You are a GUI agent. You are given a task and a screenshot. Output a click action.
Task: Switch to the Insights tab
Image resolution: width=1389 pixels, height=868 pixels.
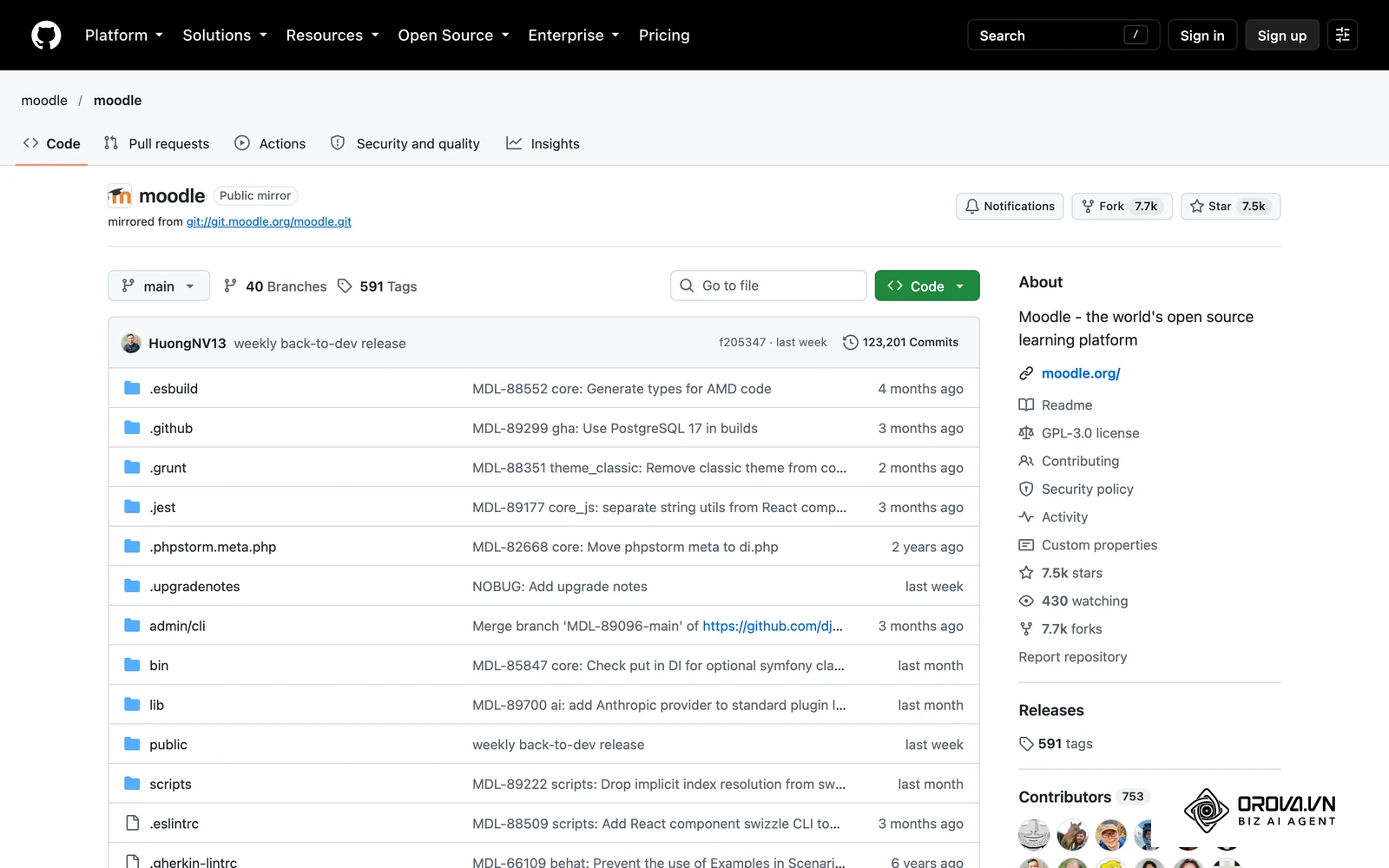click(x=543, y=143)
